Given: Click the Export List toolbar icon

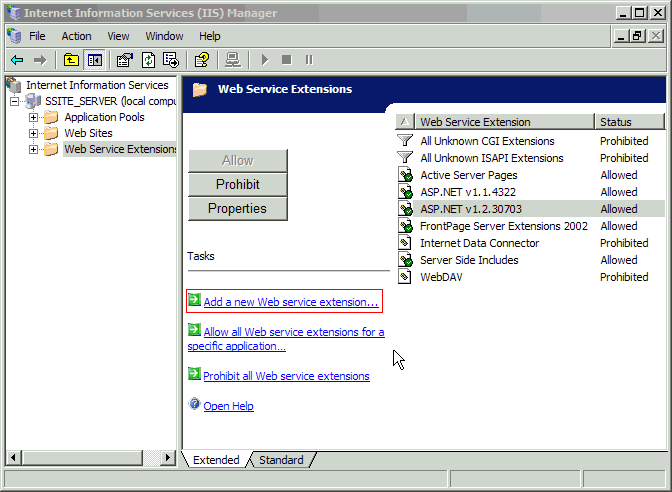Looking at the screenshot, I should click(171, 60).
